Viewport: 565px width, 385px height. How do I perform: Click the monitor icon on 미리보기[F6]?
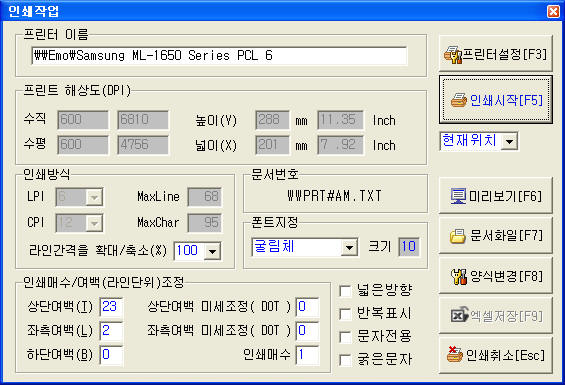[x=458, y=196]
